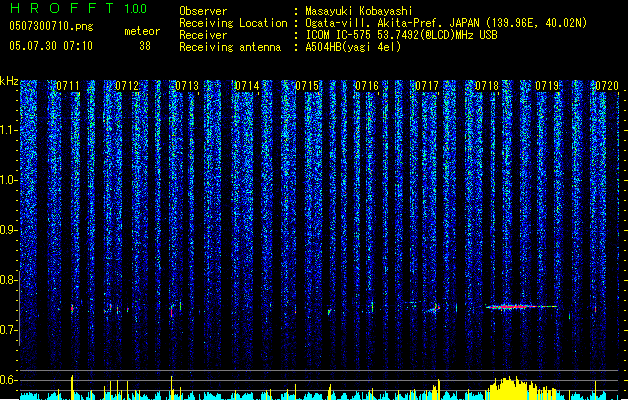Click the 0.9 frequency axis label
Screen dimensions: 629x400
tap(8, 230)
